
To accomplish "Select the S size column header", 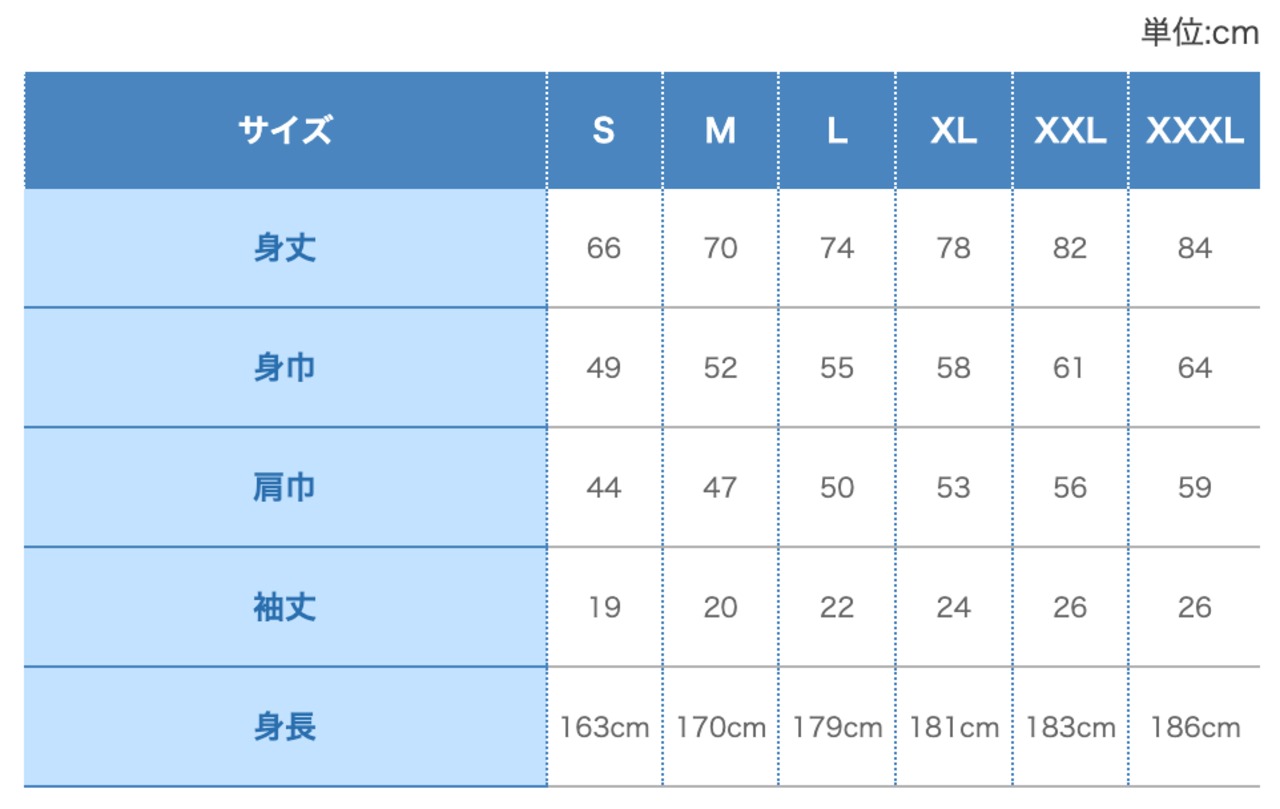I will click(604, 130).
